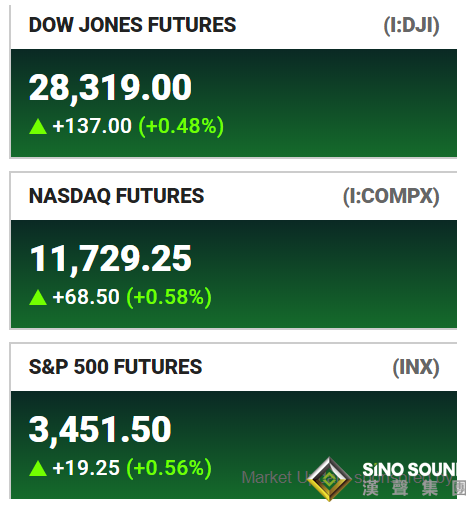This screenshot has height=507, width=471.
Task: Select the 3,451.50 S&P price
Action: (100, 429)
